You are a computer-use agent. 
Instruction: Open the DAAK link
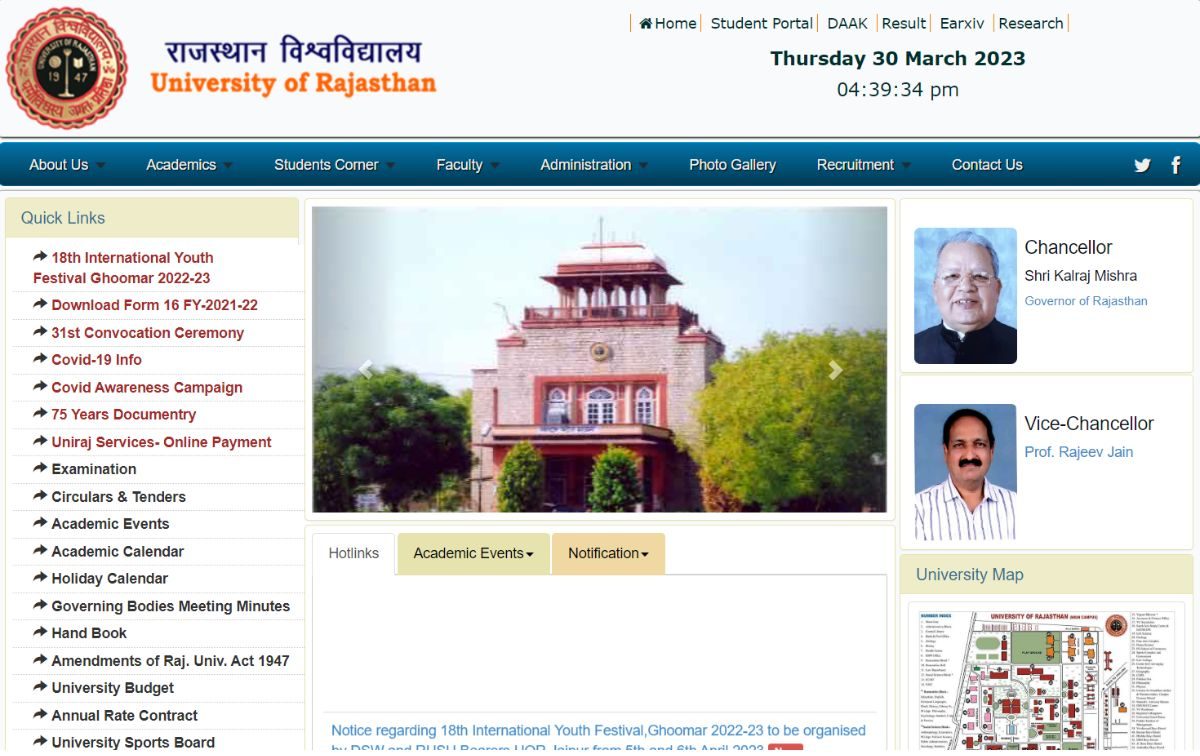847,23
